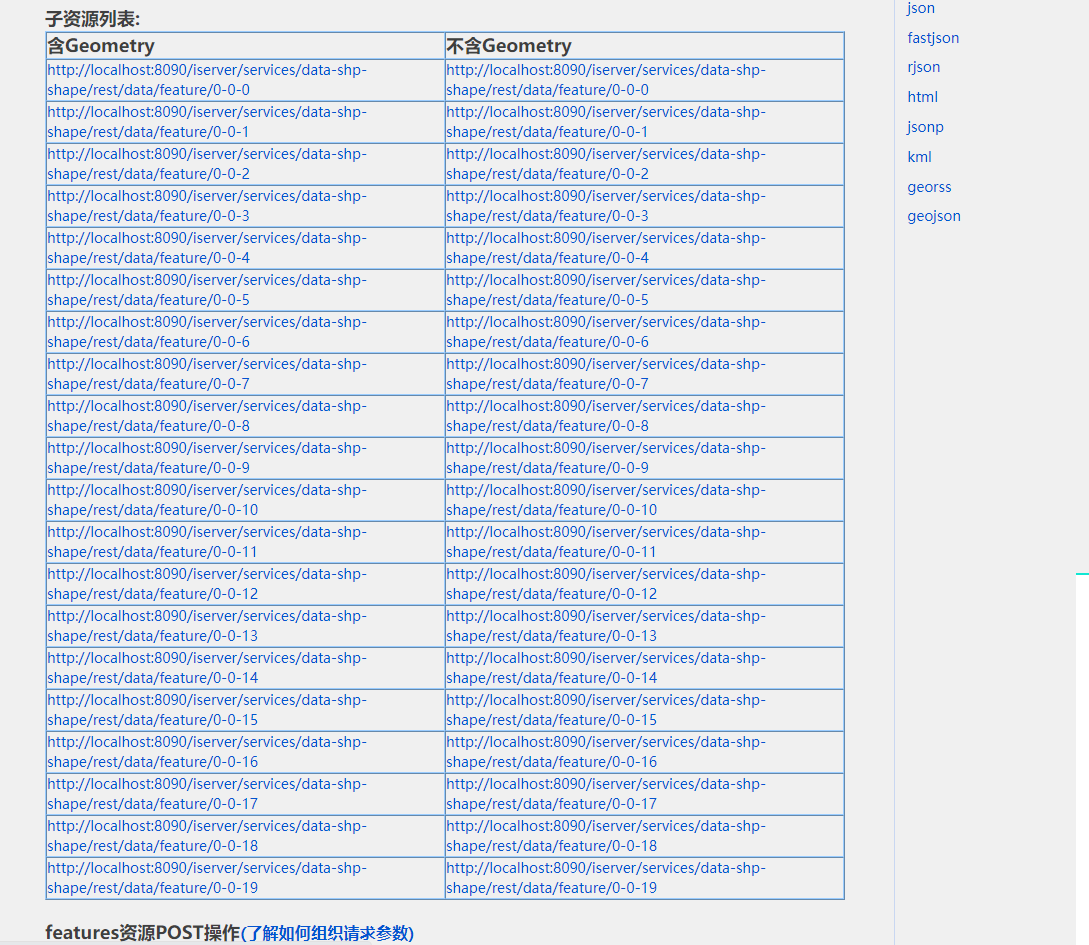Visit feature/0-0-3 link in 含Geometry column
The height and width of the screenshot is (945, 1089).
pos(207,206)
